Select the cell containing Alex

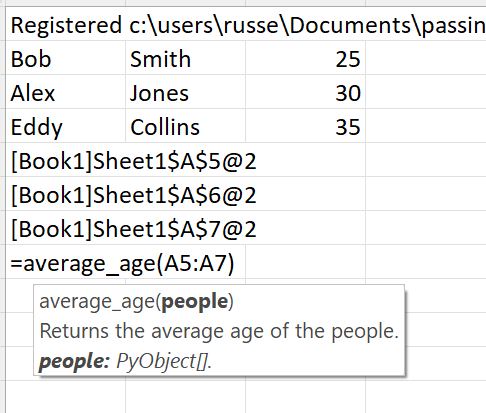click(x=66, y=92)
